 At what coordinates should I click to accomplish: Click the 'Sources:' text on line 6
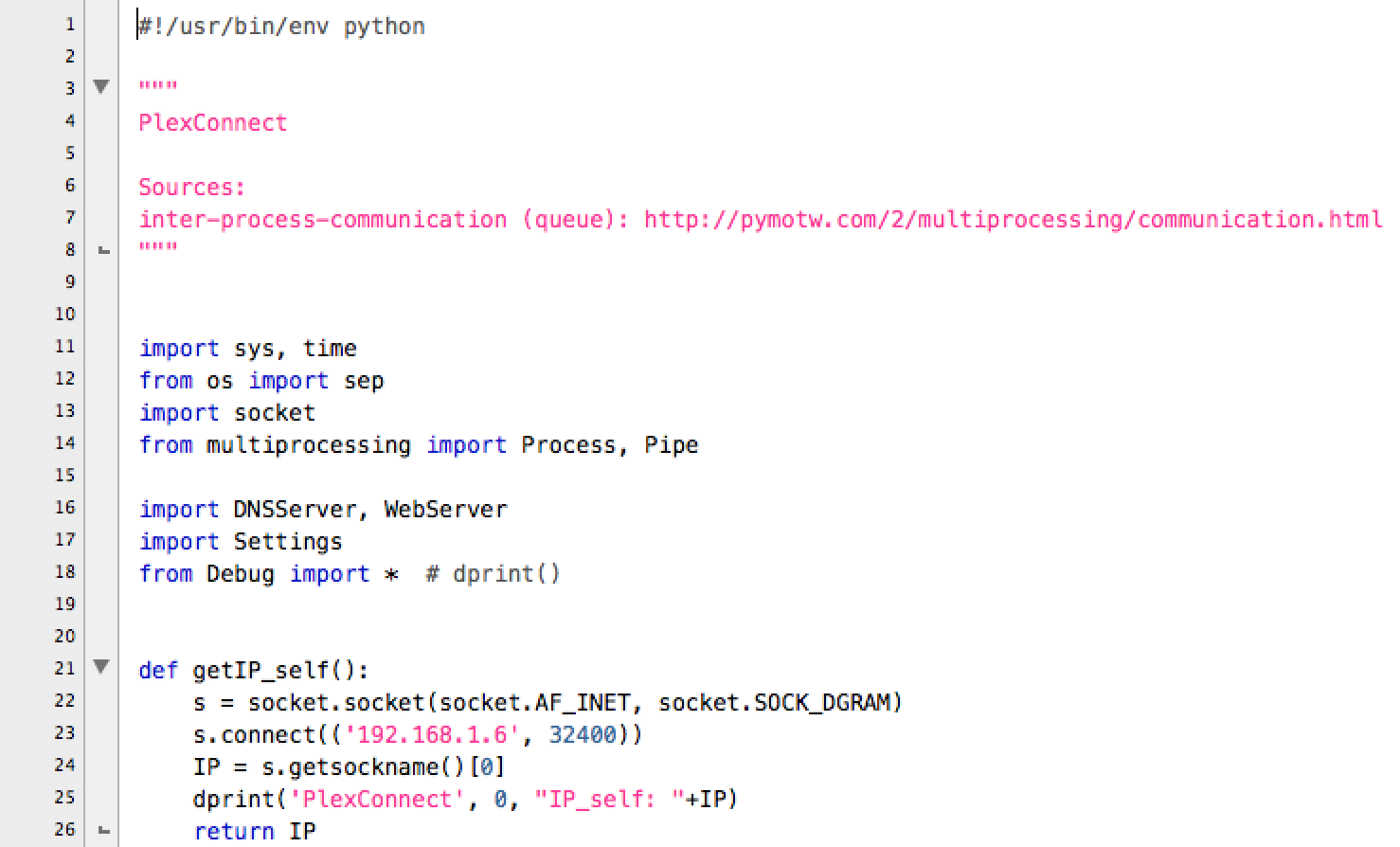(x=192, y=188)
